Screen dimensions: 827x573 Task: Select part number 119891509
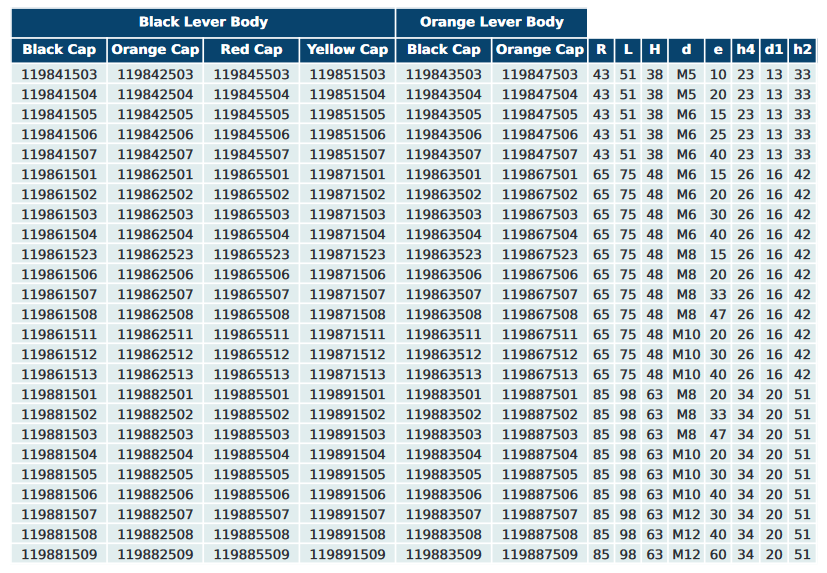[x=348, y=555]
